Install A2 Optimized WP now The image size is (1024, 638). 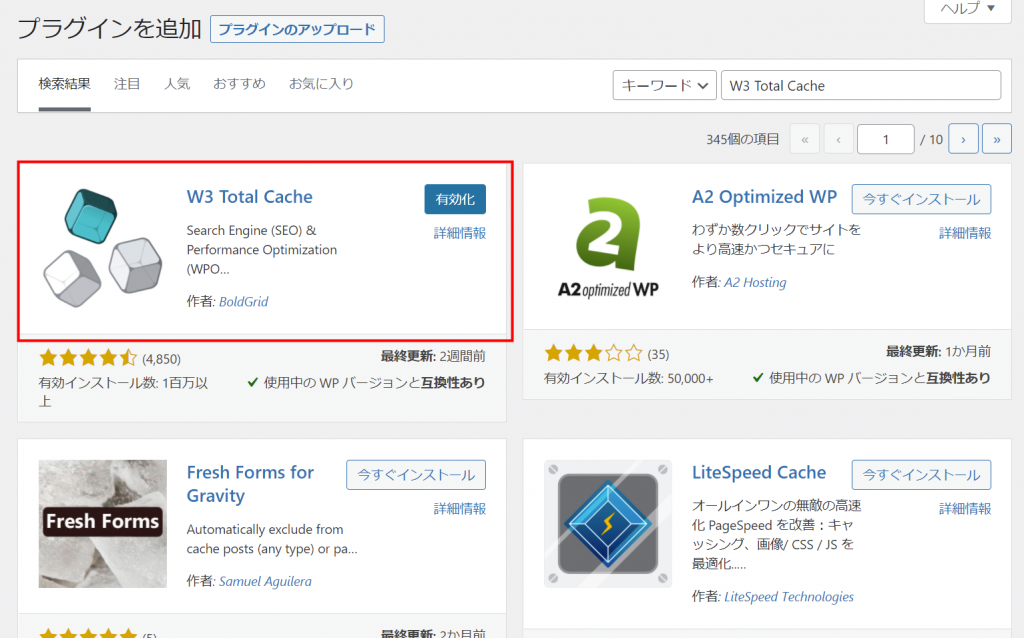click(x=921, y=199)
